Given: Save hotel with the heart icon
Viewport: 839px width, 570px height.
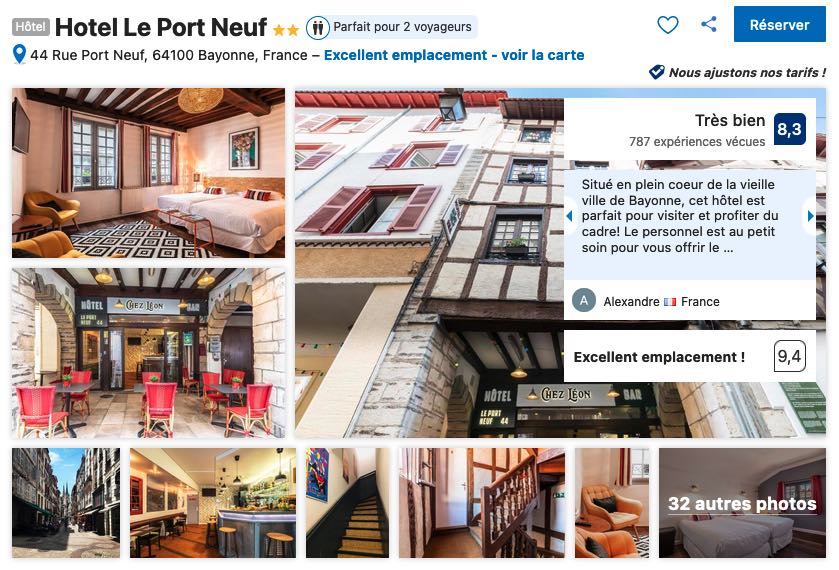Looking at the screenshot, I should pos(667,25).
